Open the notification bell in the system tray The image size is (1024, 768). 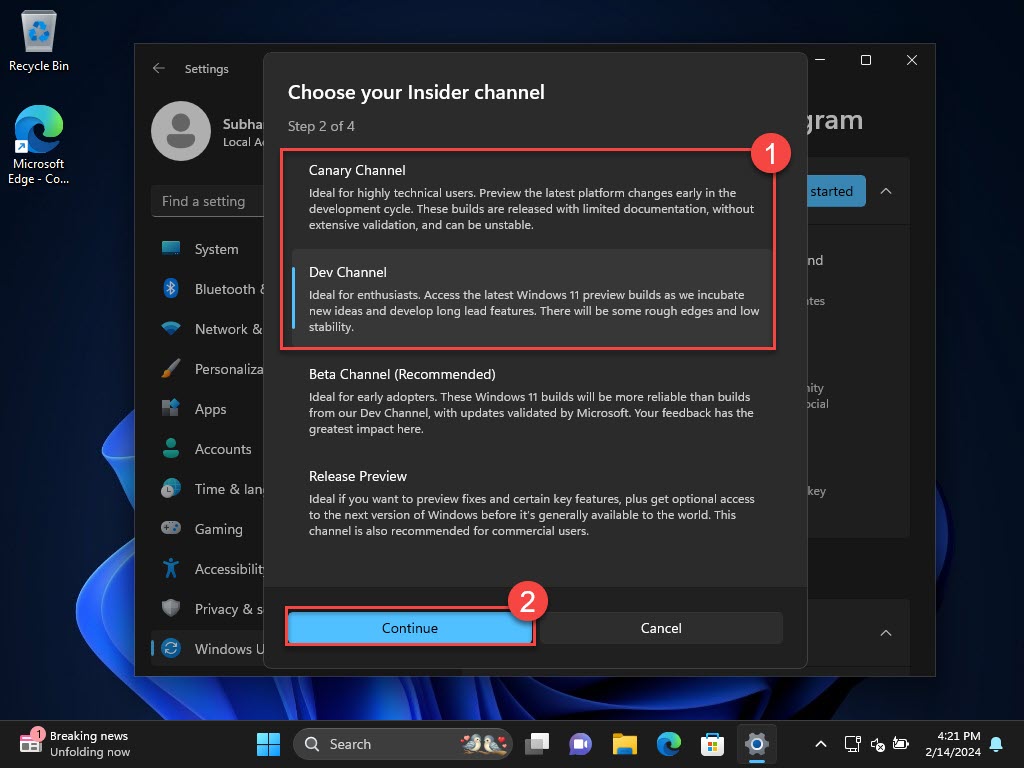click(x=995, y=744)
